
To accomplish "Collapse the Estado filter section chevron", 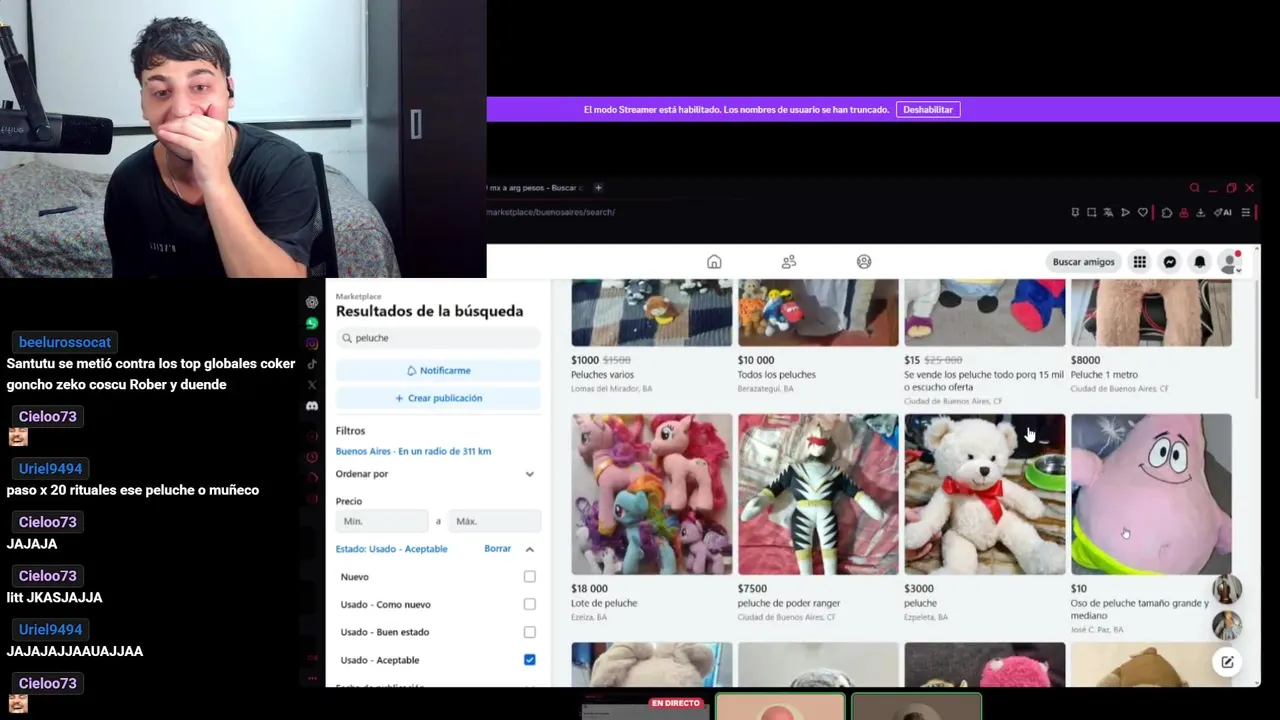I will tap(530, 549).
